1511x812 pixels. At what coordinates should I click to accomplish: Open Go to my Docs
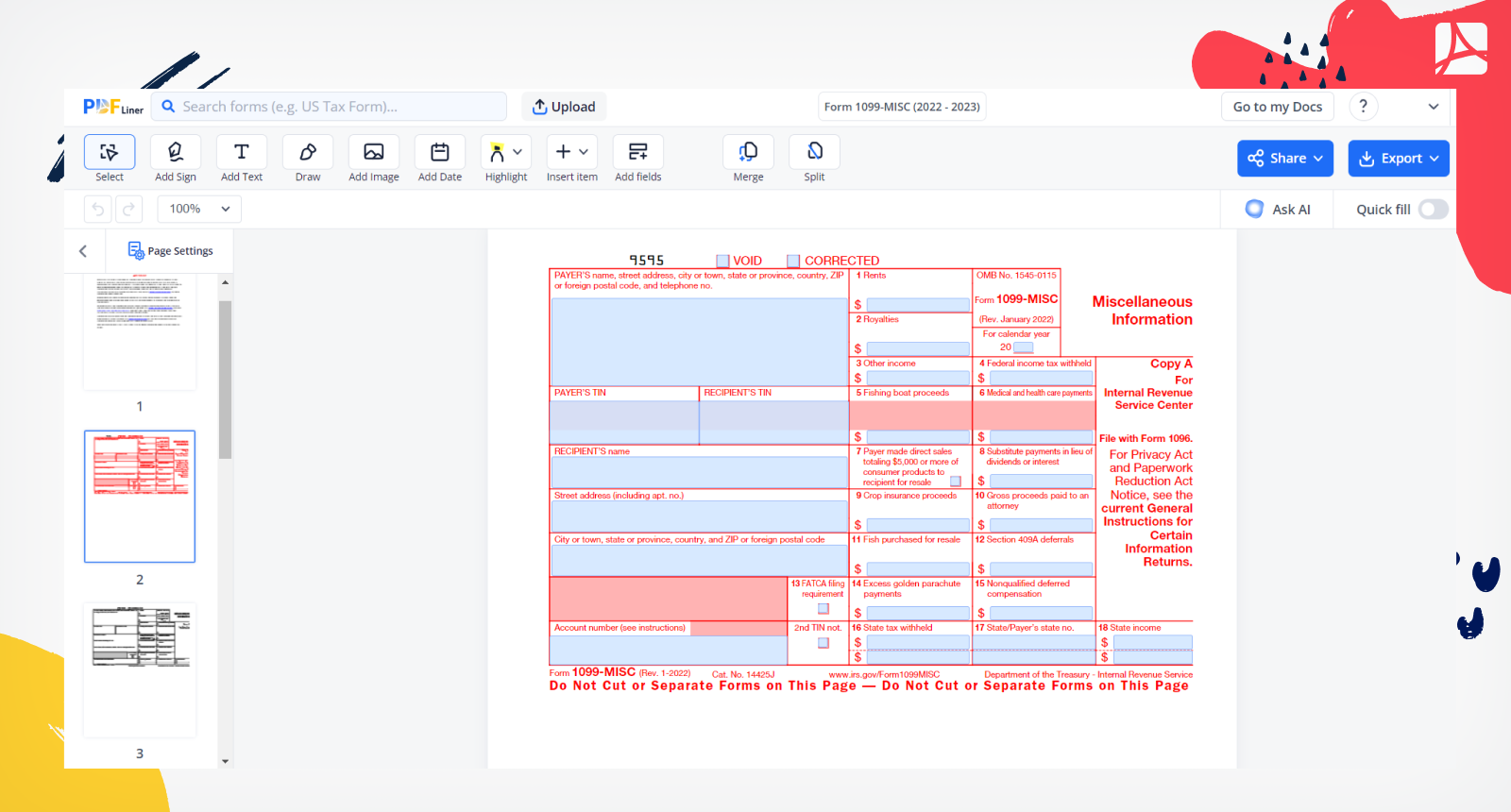point(1278,107)
